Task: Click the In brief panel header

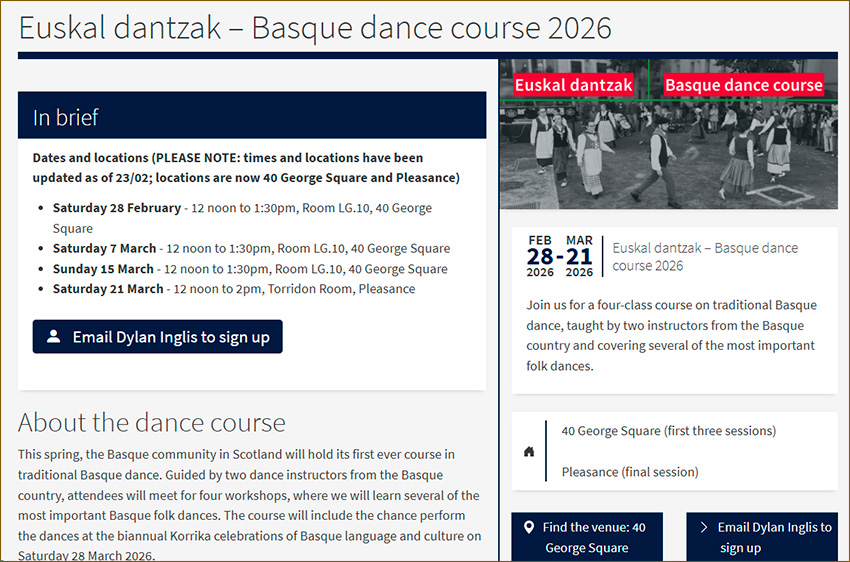Action: (x=252, y=116)
